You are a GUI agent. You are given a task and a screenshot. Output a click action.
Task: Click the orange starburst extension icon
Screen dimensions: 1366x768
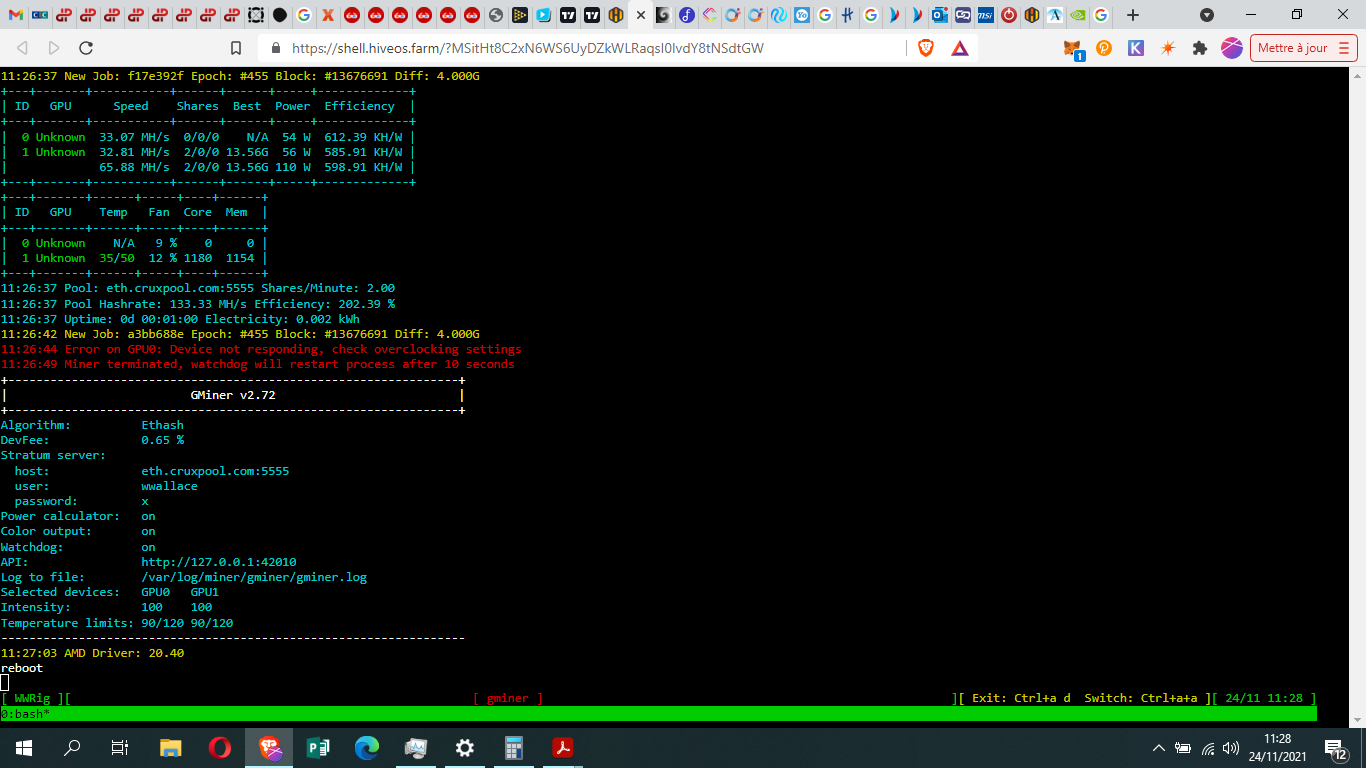coord(1168,48)
